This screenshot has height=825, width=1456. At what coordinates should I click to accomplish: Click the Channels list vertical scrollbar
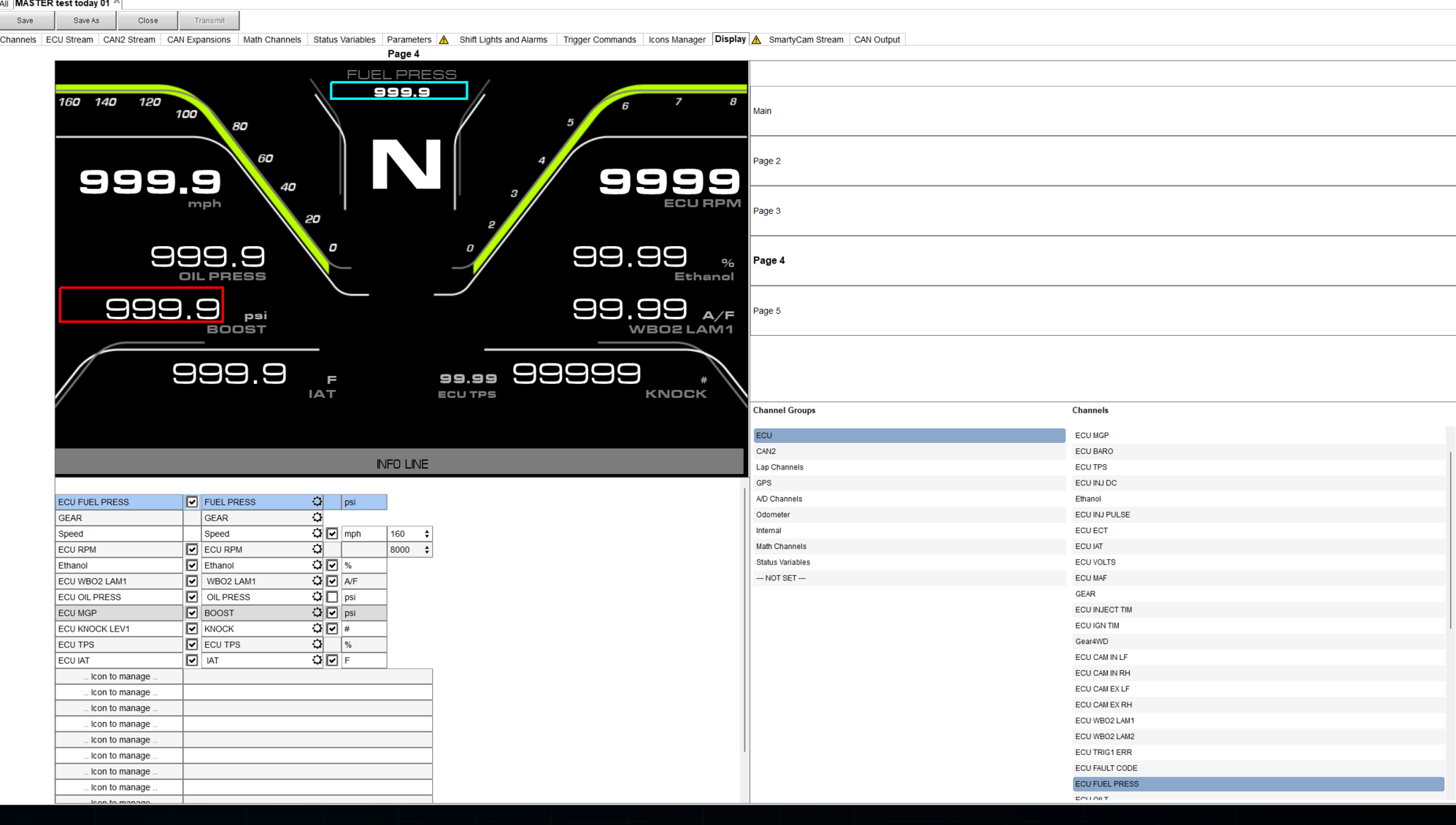point(1450,540)
